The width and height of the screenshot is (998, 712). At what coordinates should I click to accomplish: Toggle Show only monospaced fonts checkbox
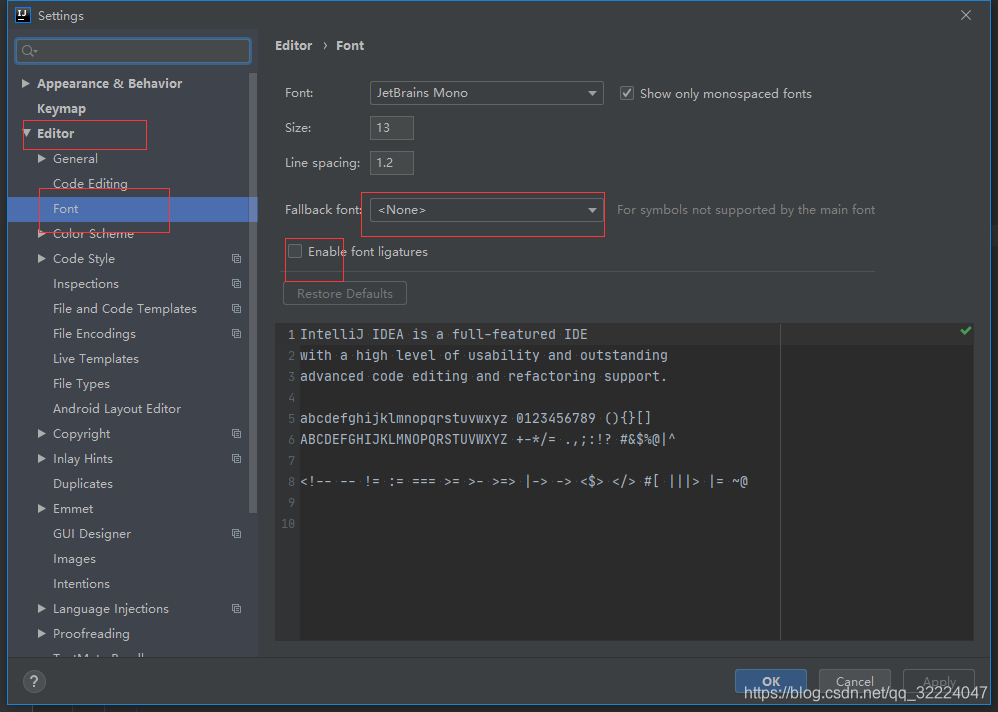tap(627, 94)
